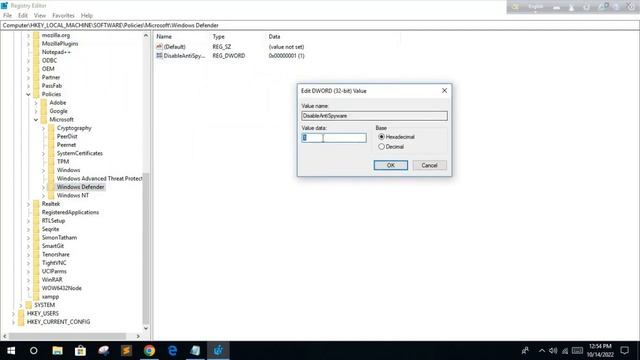Click the registry path address bar
The image size is (640, 360).
click(320, 25)
